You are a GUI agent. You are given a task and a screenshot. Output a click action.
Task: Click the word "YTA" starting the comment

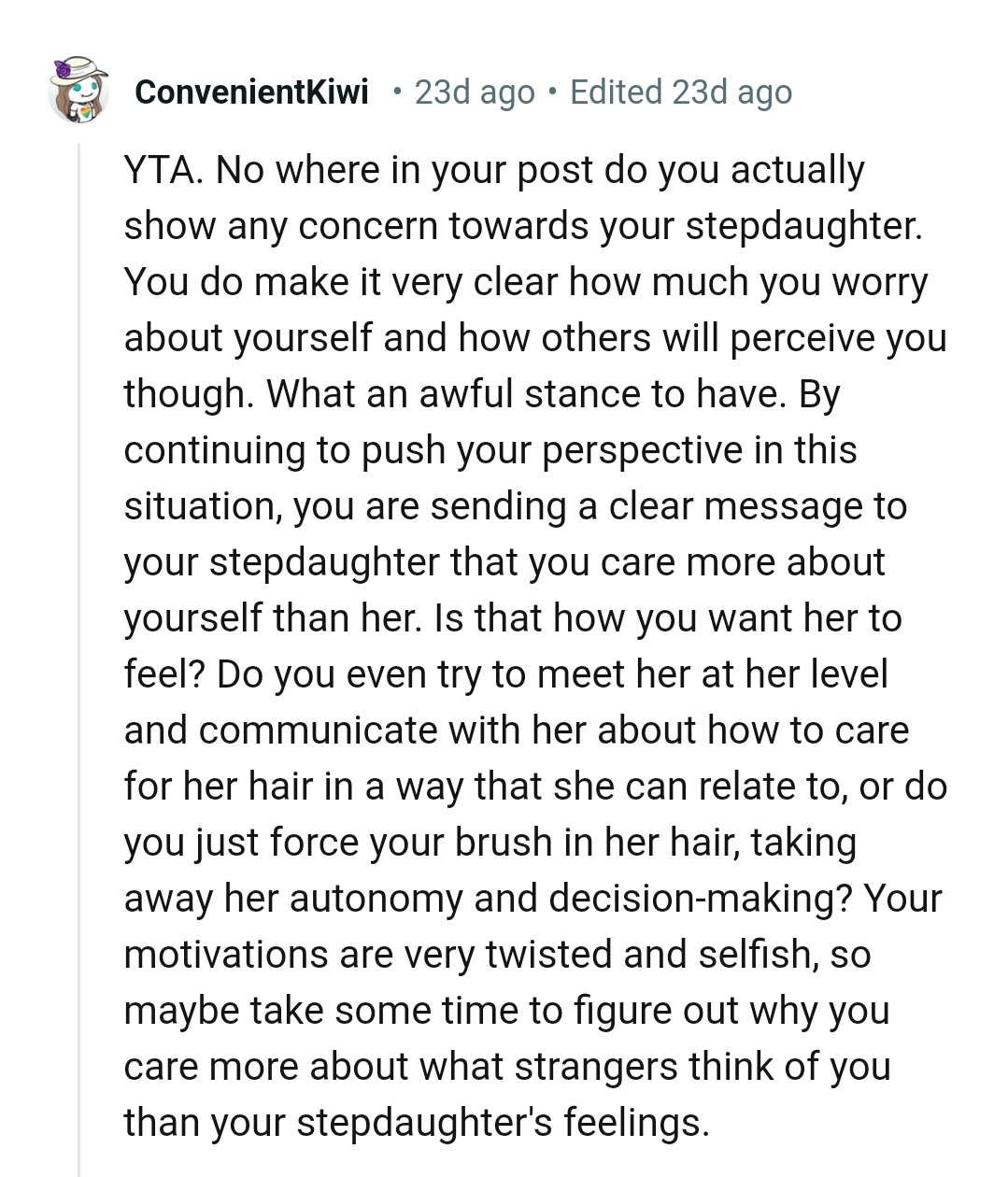pyautogui.click(x=160, y=170)
